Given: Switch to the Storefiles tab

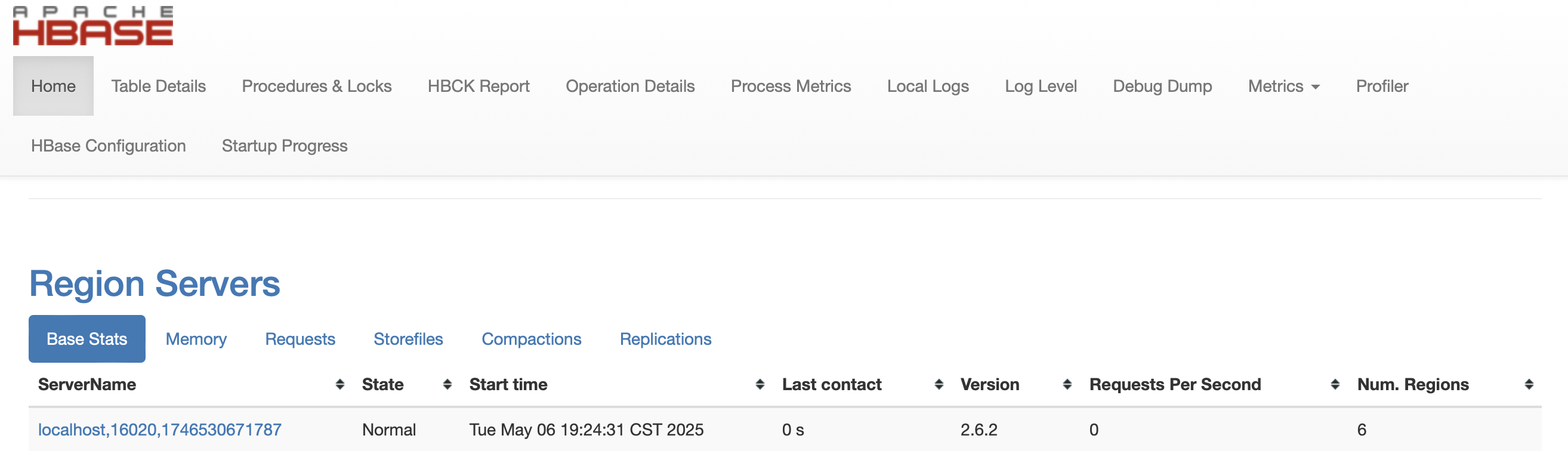Looking at the screenshot, I should point(409,339).
